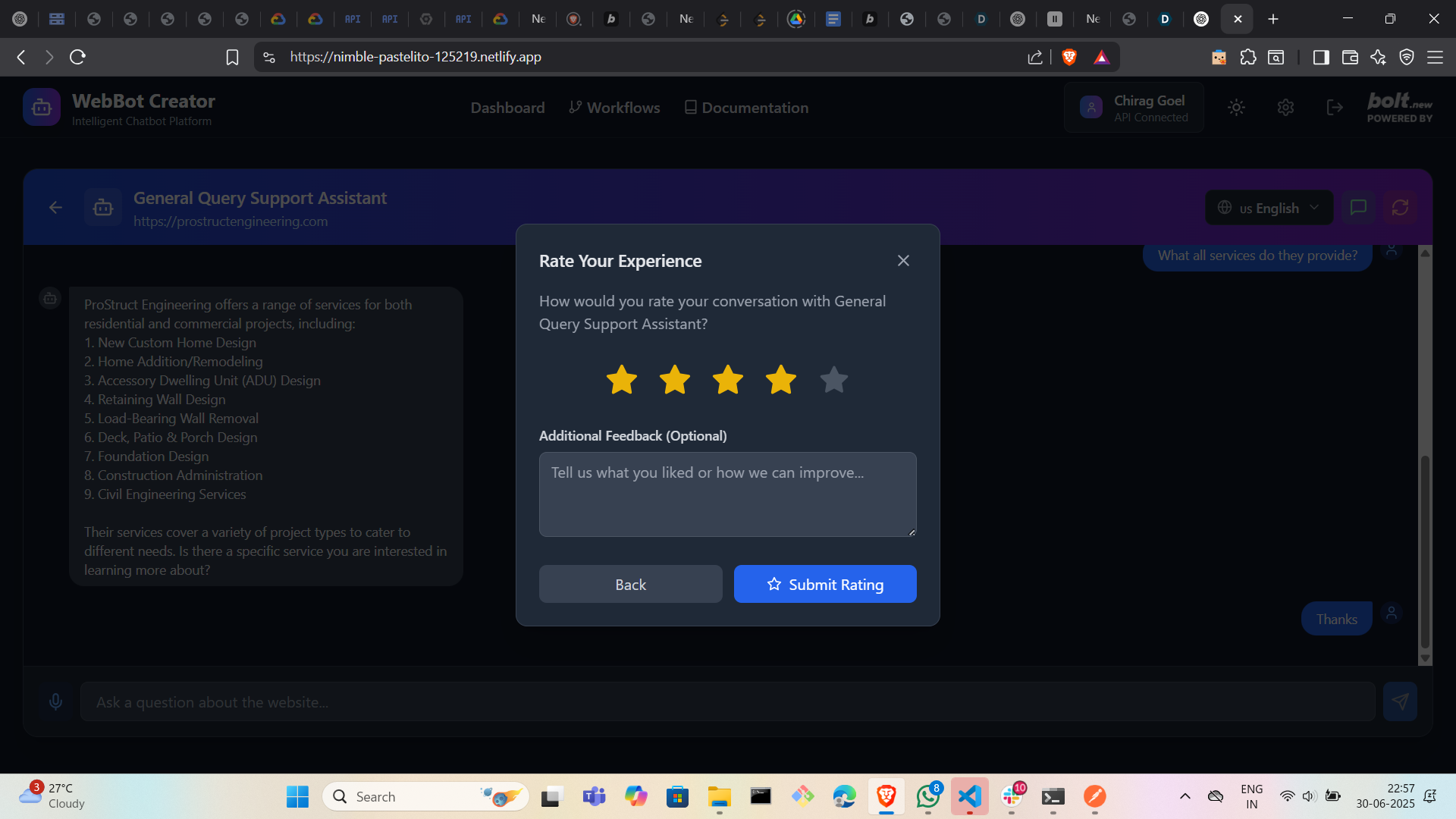Click the Submit Rating button
The height and width of the screenshot is (819, 1456).
pos(825,584)
